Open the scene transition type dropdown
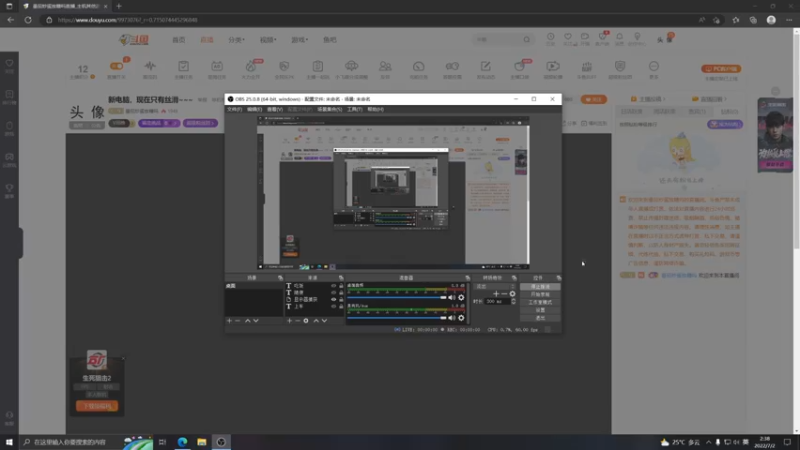 494,287
